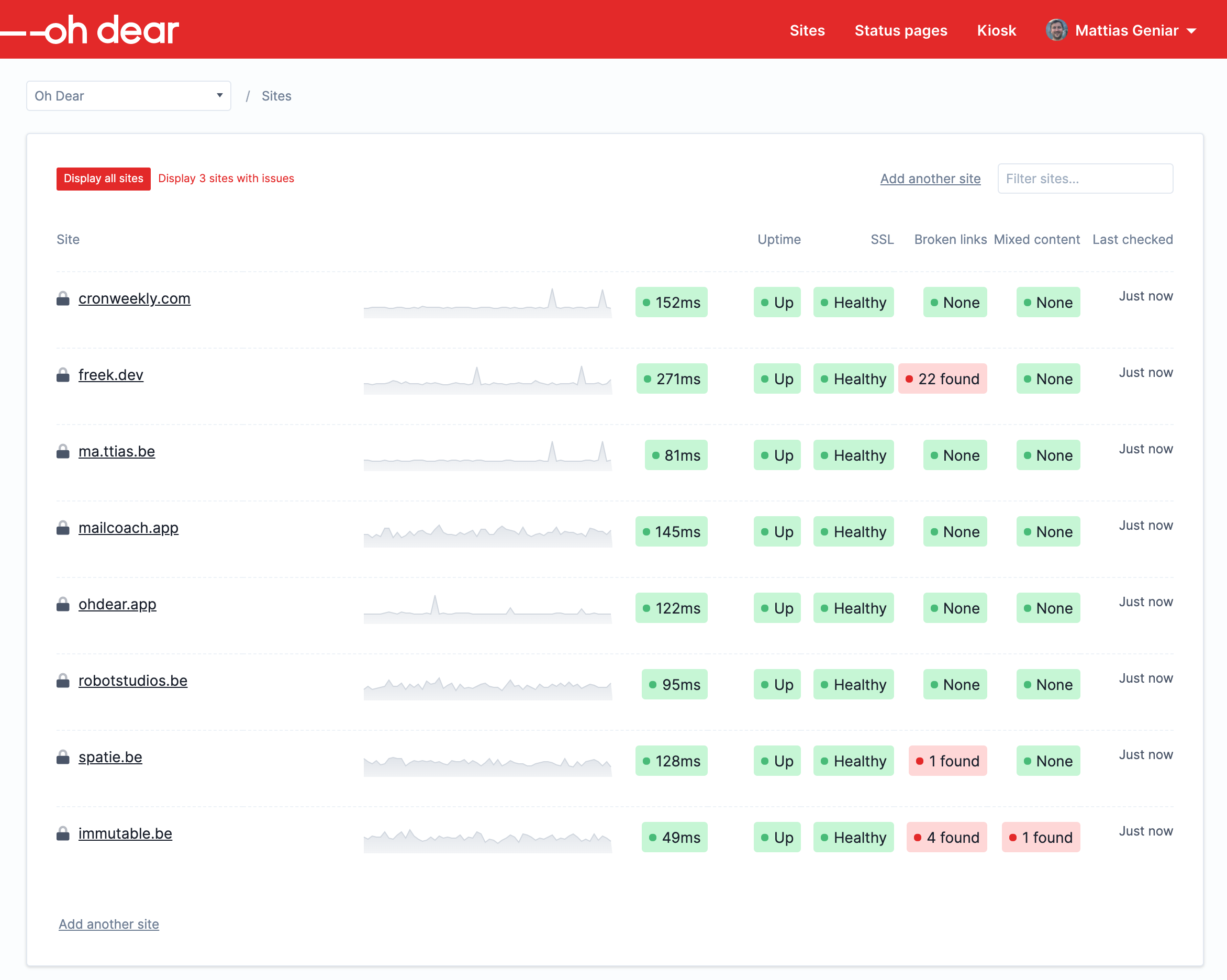Click the lock icon next to spatie.be
This screenshot has width=1227, height=980.
pyautogui.click(x=62, y=757)
